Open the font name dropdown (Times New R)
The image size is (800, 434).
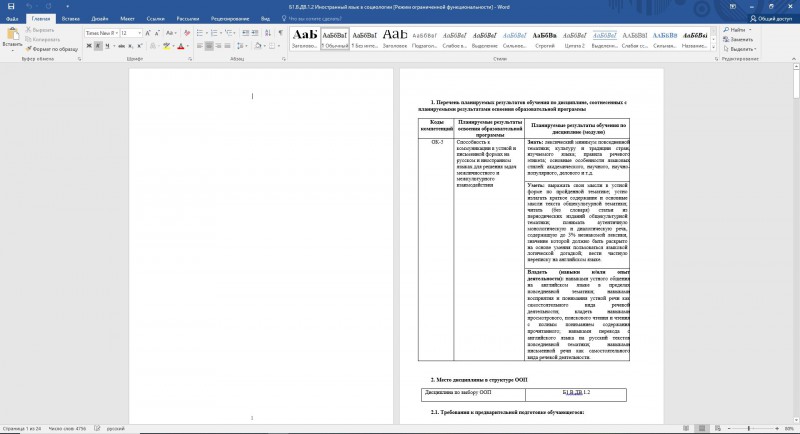point(116,33)
